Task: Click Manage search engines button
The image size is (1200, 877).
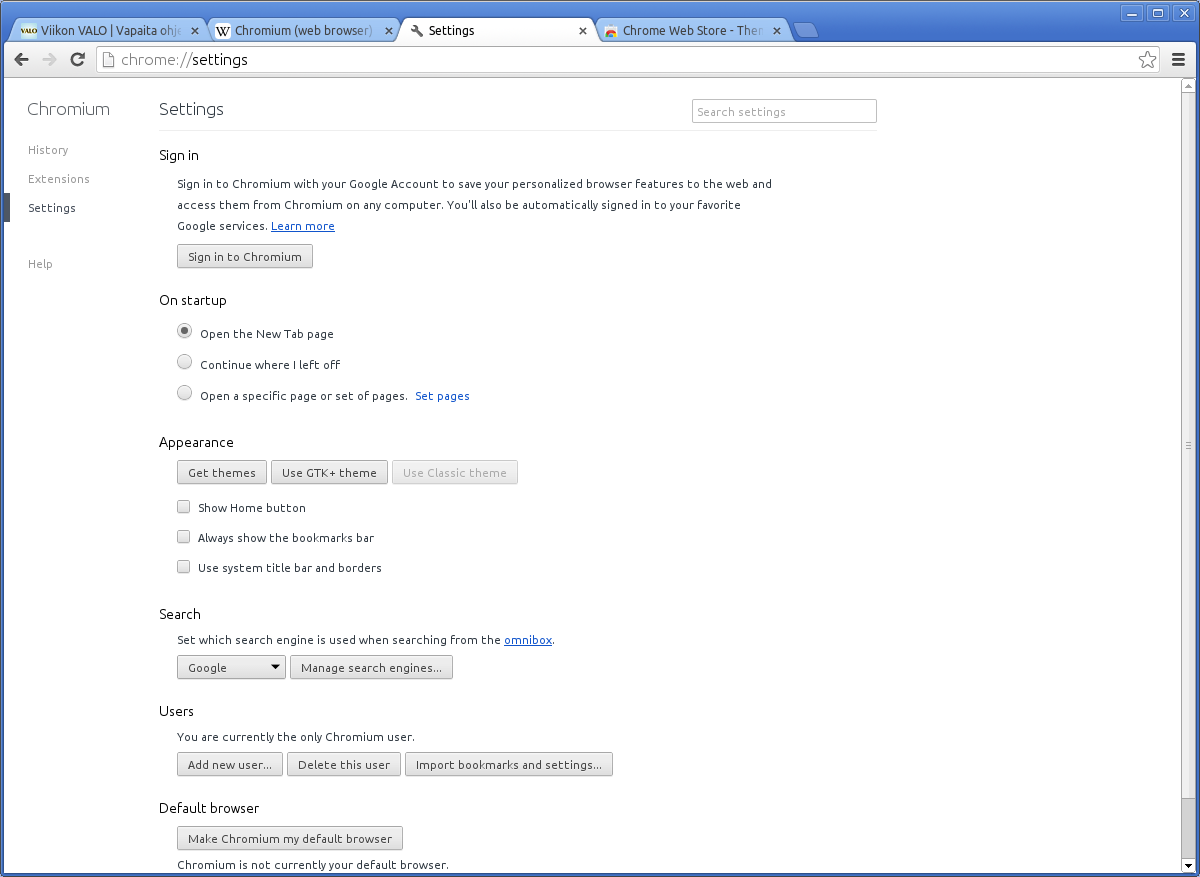Action: click(371, 667)
